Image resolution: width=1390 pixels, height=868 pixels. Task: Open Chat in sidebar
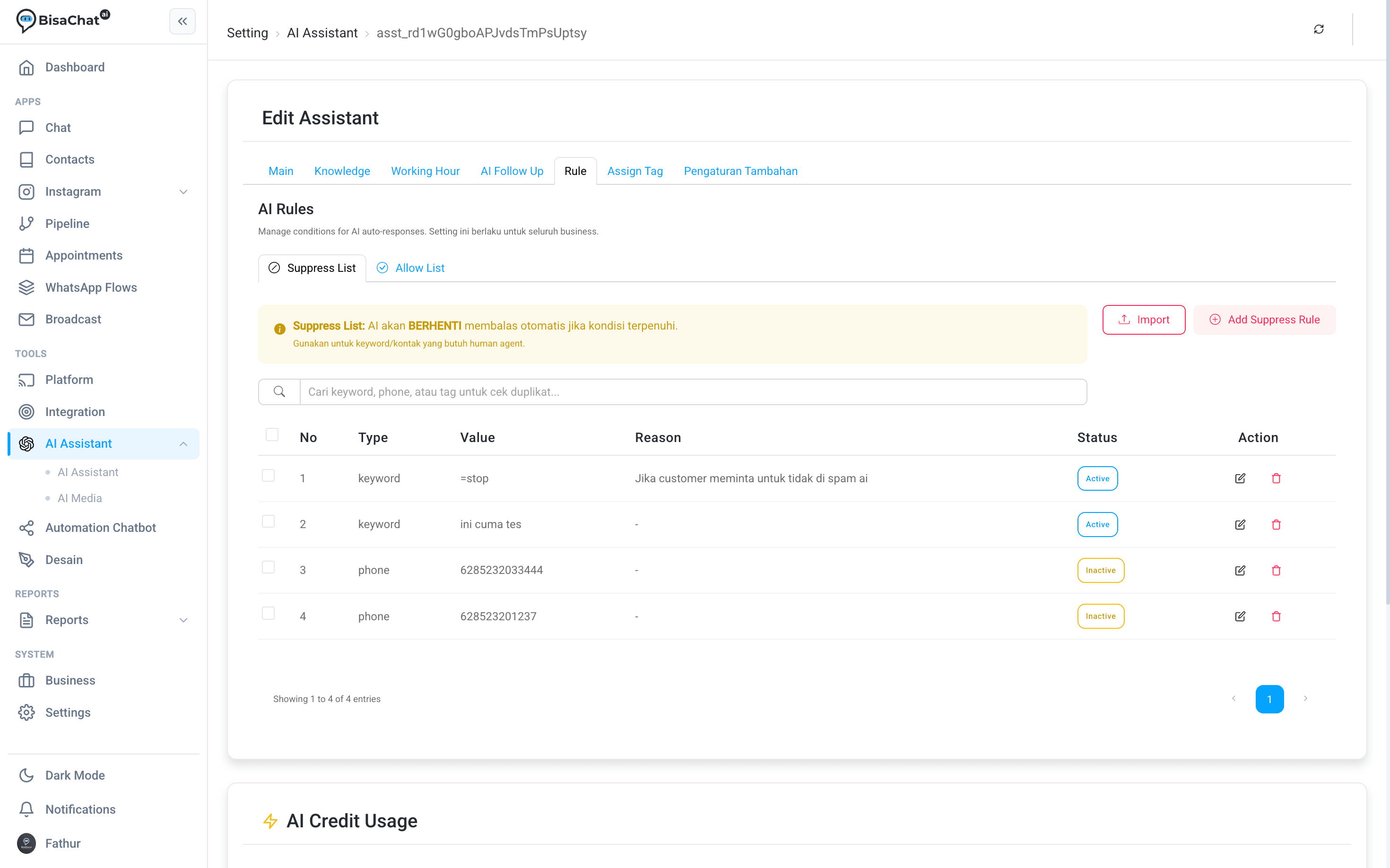coord(104,128)
